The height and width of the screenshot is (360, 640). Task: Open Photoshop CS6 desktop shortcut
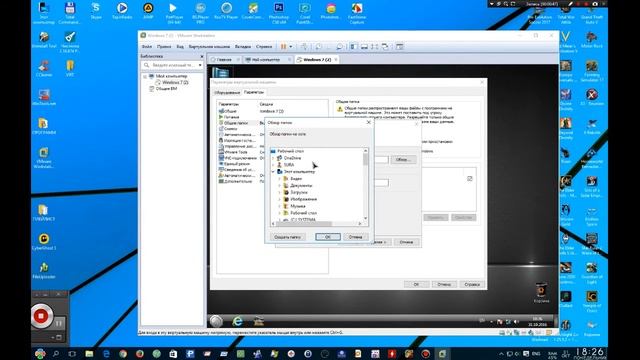point(279,12)
